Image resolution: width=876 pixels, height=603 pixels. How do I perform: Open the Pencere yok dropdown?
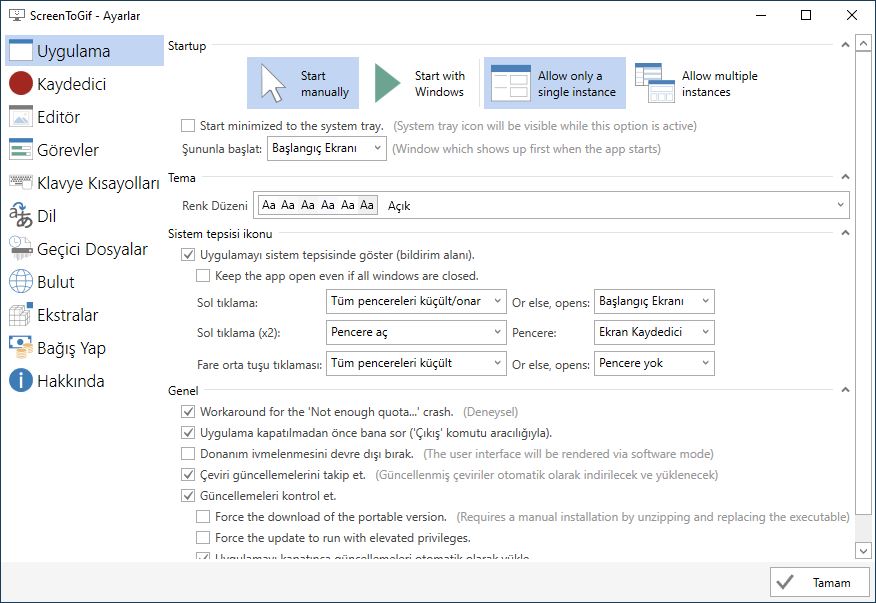(654, 363)
